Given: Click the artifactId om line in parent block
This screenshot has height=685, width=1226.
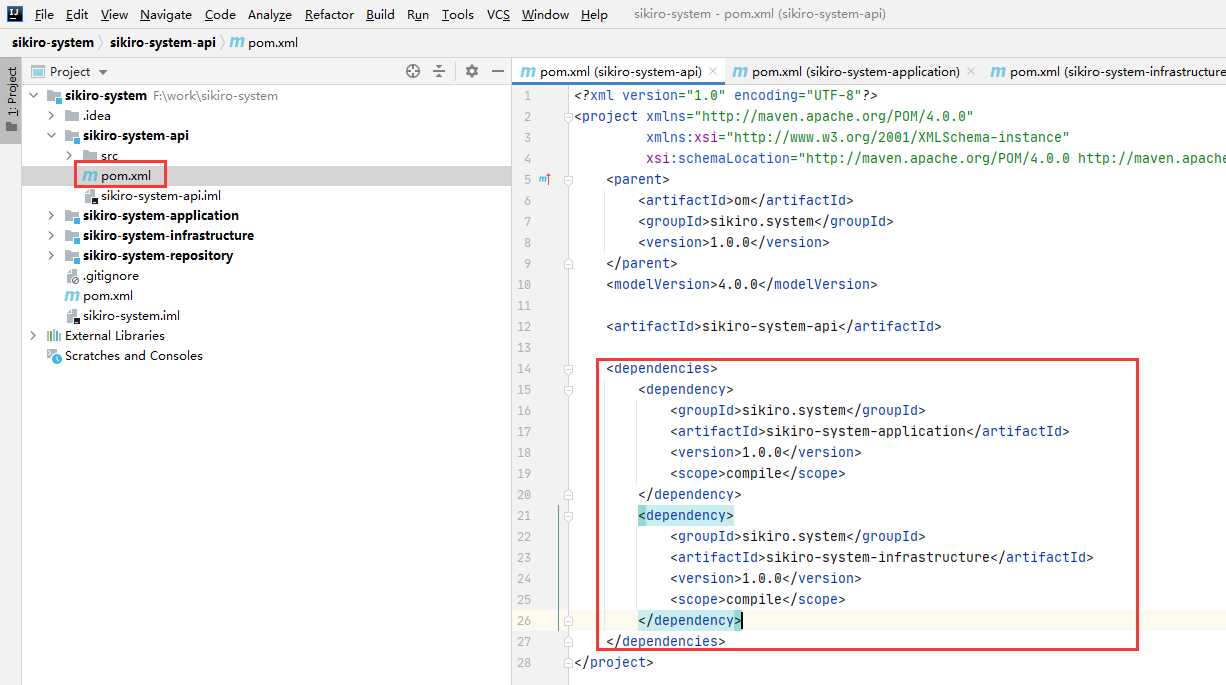Looking at the screenshot, I should (x=745, y=201).
